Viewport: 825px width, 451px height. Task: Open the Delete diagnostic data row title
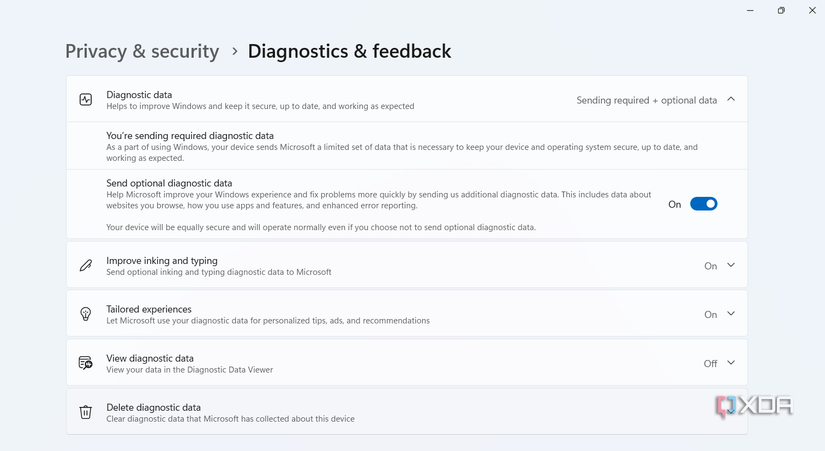(153, 407)
